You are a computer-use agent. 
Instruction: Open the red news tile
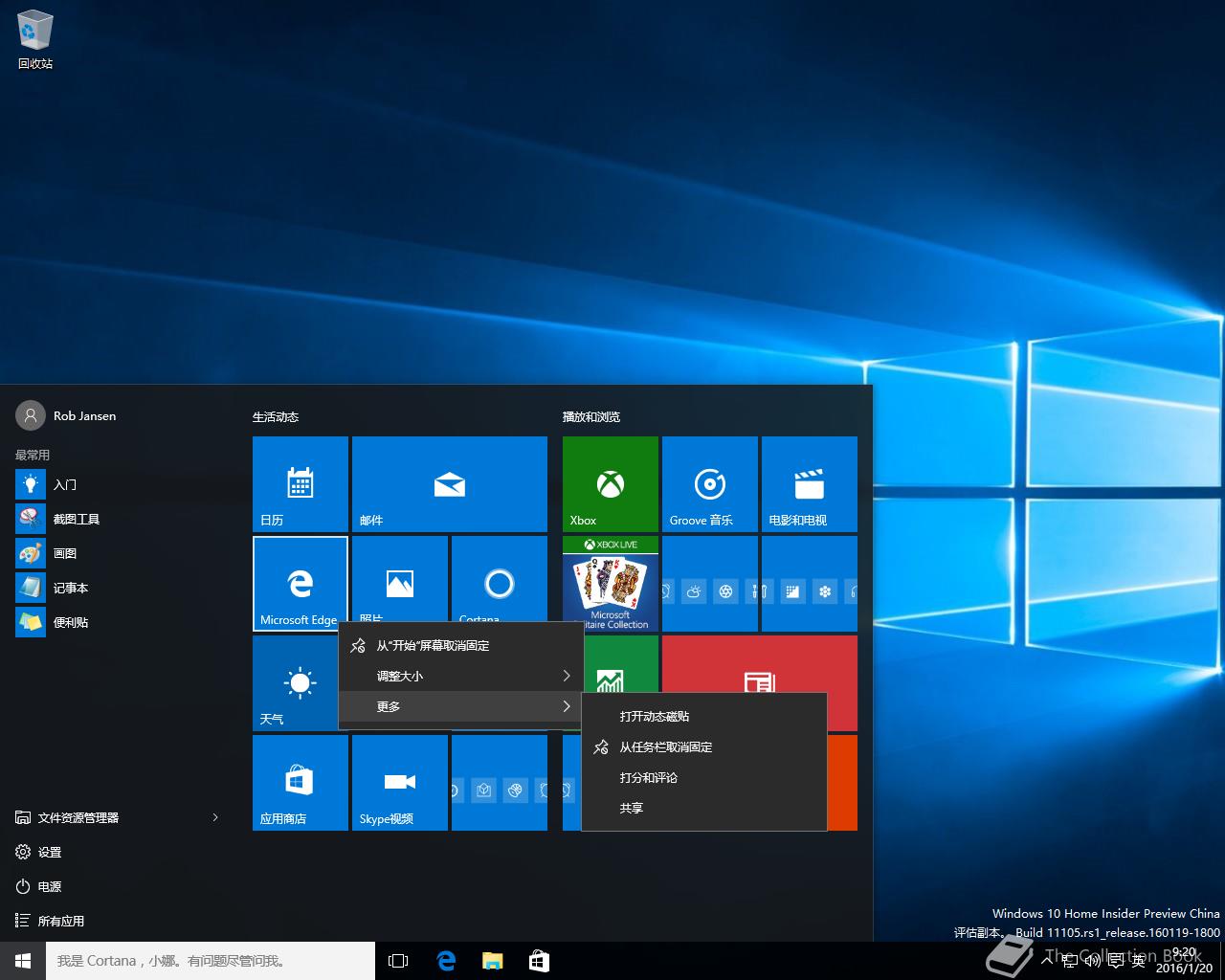pos(760,664)
